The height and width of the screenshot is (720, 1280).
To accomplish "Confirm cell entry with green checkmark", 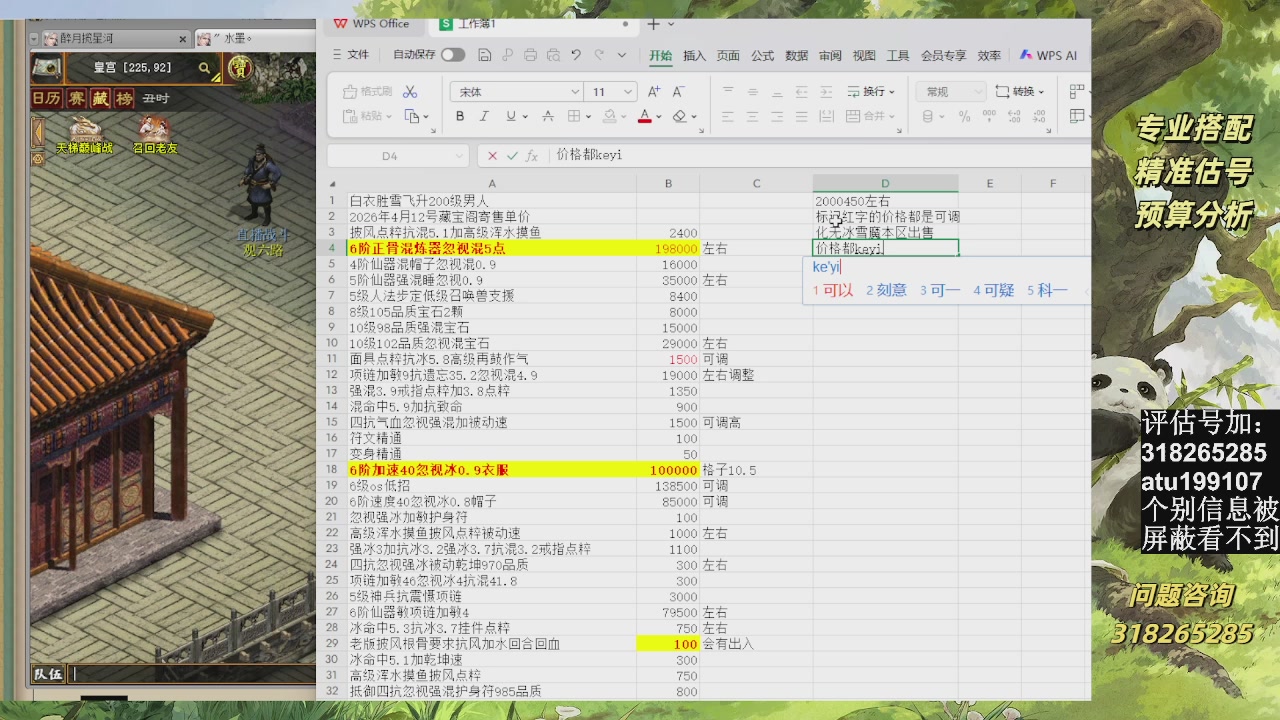I will [x=512, y=156].
